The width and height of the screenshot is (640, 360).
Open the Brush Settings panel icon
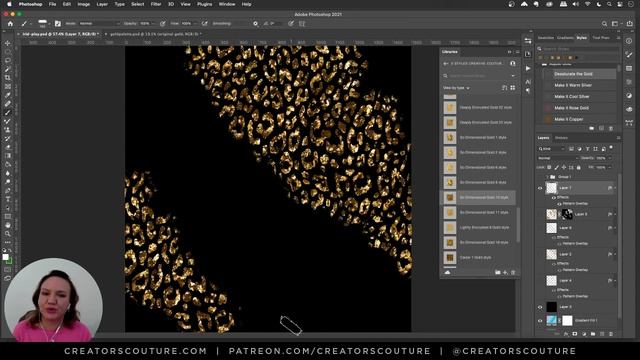[x=58, y=24]
